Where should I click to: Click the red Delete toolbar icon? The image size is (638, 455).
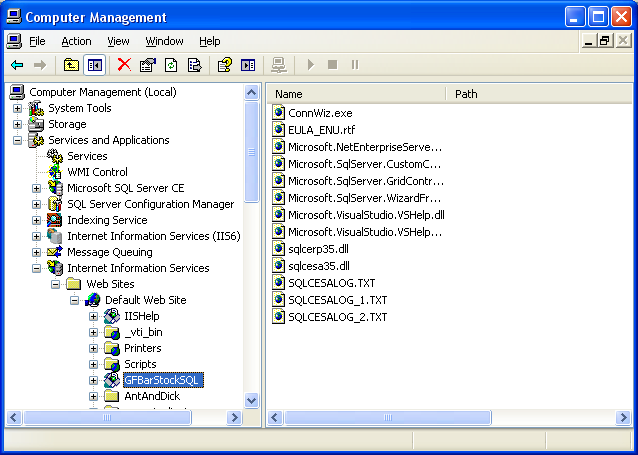124,65
